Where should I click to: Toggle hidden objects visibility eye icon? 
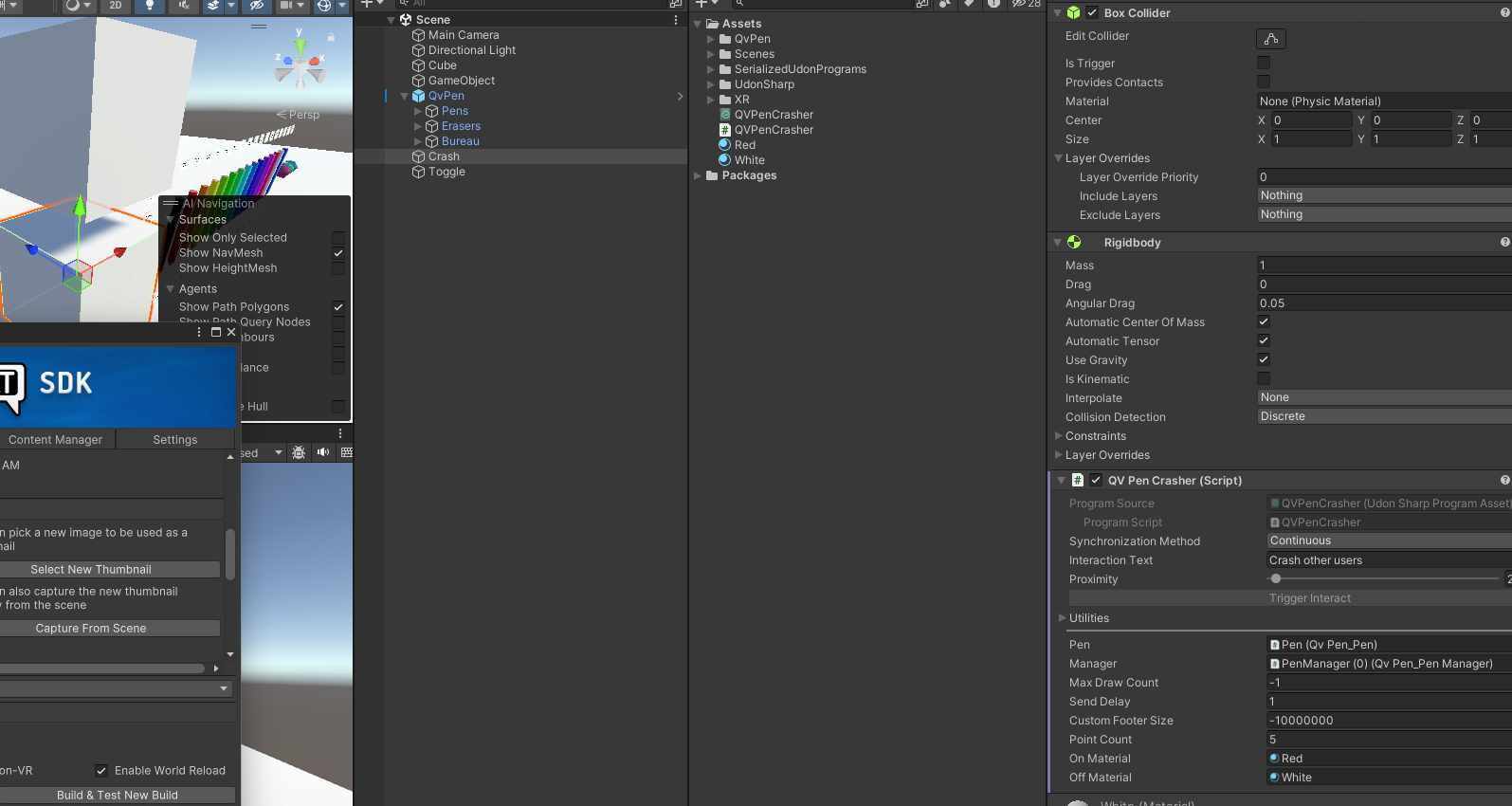(257, 6)
